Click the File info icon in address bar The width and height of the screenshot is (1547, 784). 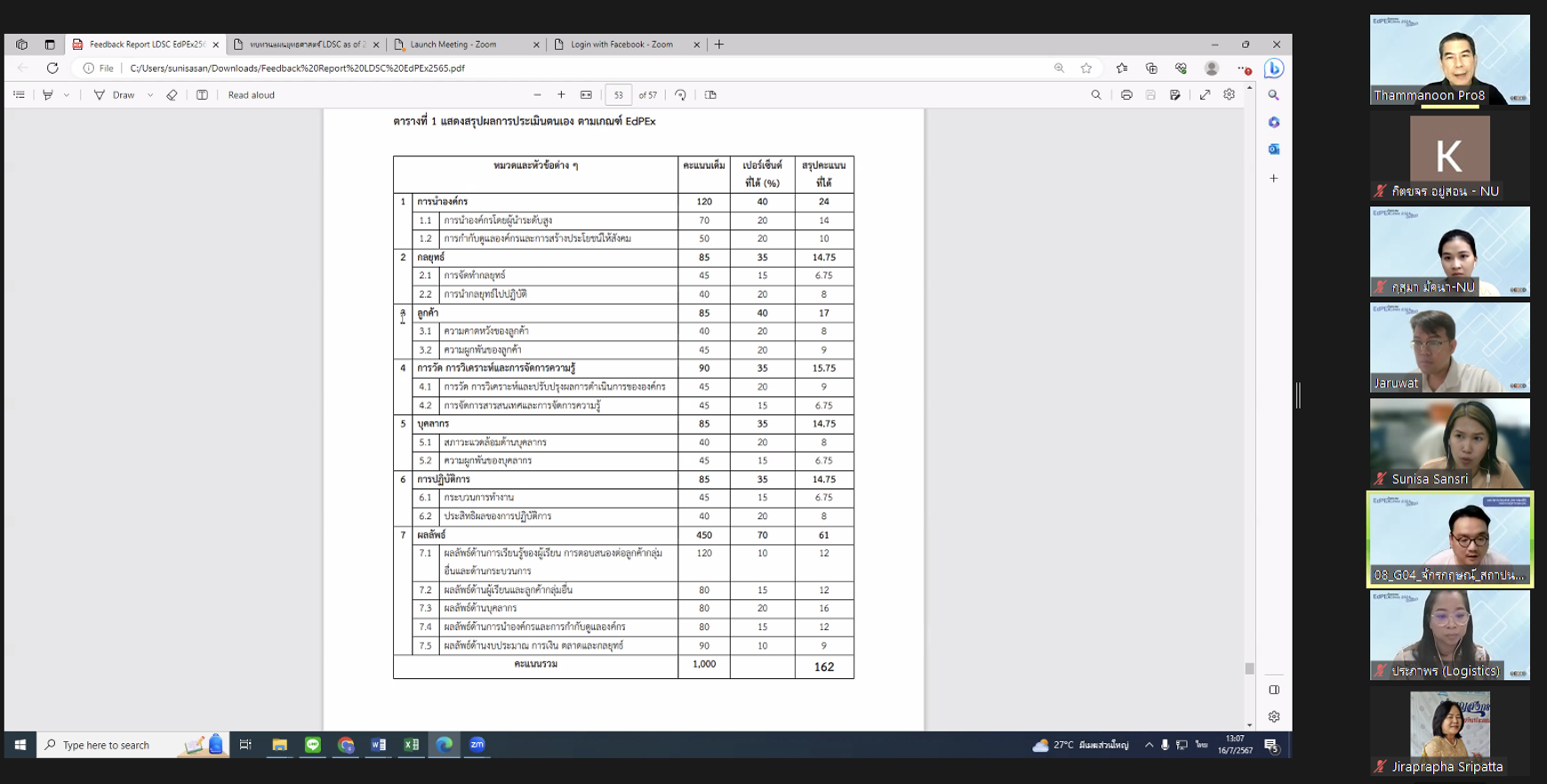click(x=99, y=68)
